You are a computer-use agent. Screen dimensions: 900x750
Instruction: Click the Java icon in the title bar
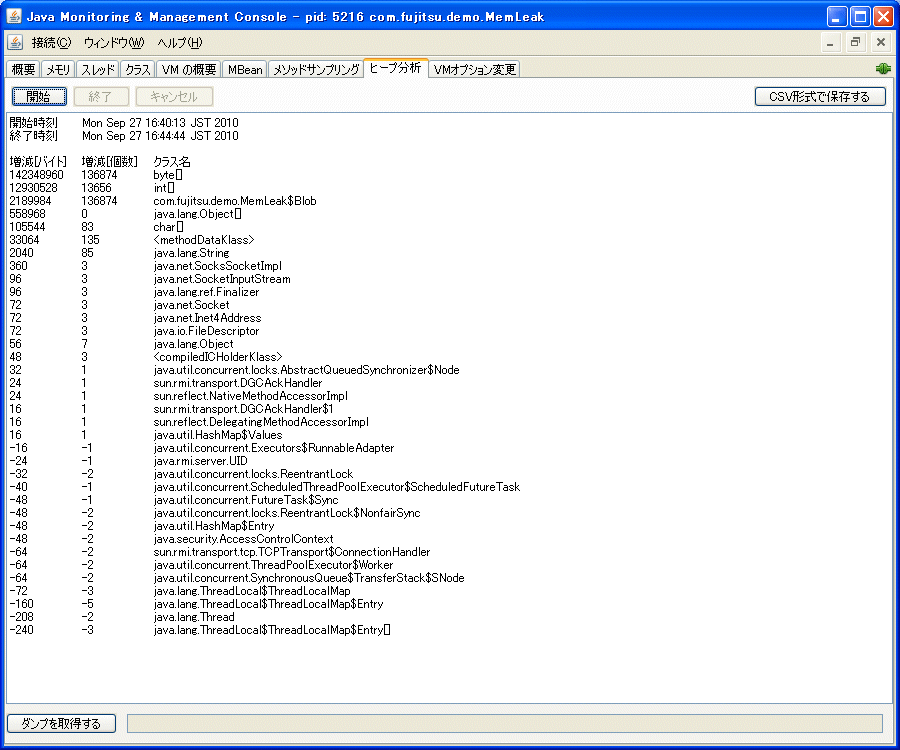click(x=14, y=16)
